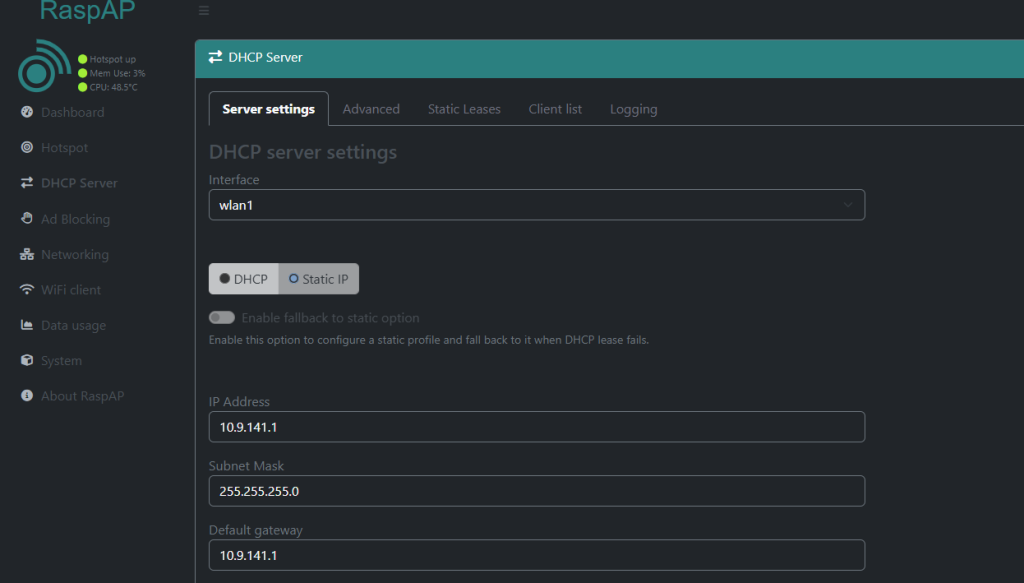Enable fallback to static option switch
The height and width of the screenshot is (583, 1024).
click(x=222, y=318)
